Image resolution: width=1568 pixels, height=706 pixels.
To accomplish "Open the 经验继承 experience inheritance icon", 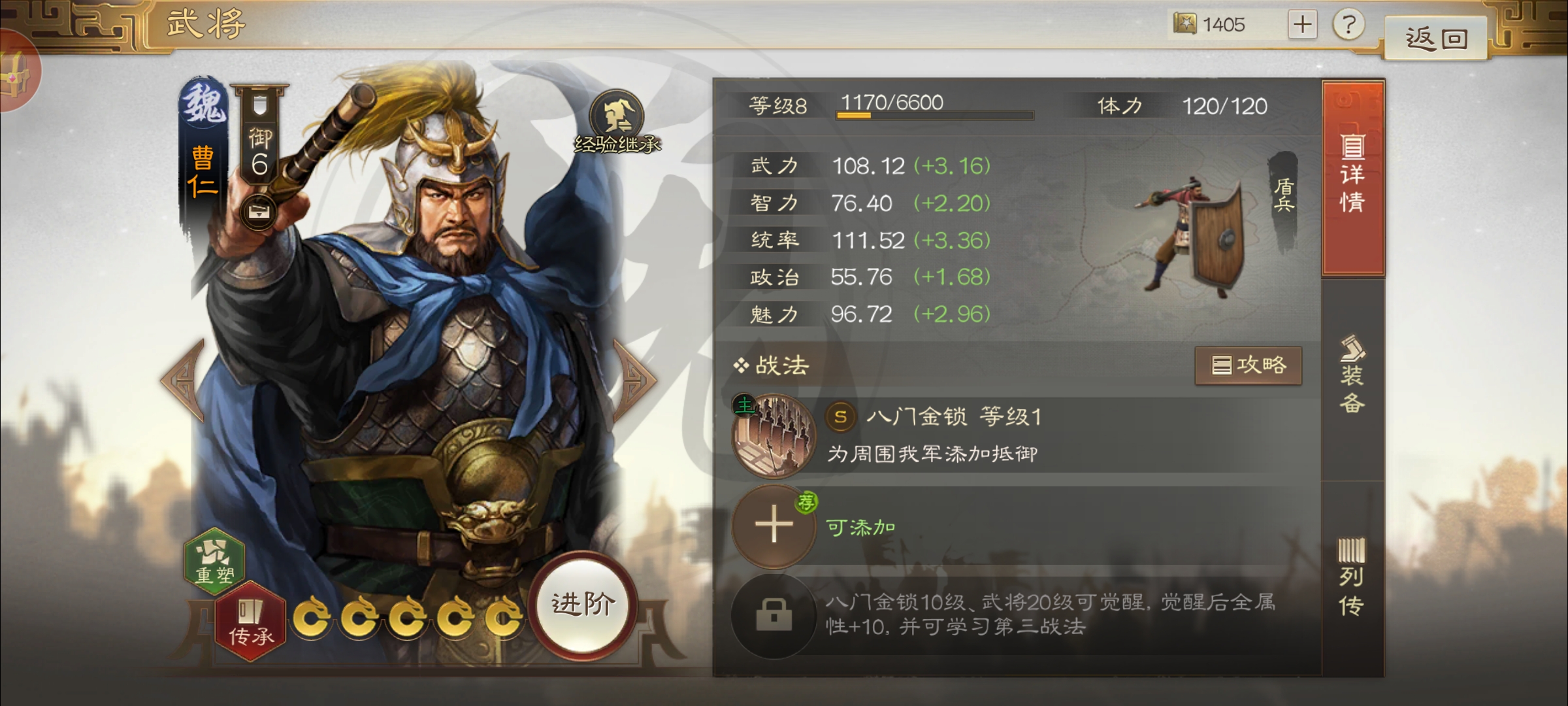I will pyautogui.click(x=617, y=122).
